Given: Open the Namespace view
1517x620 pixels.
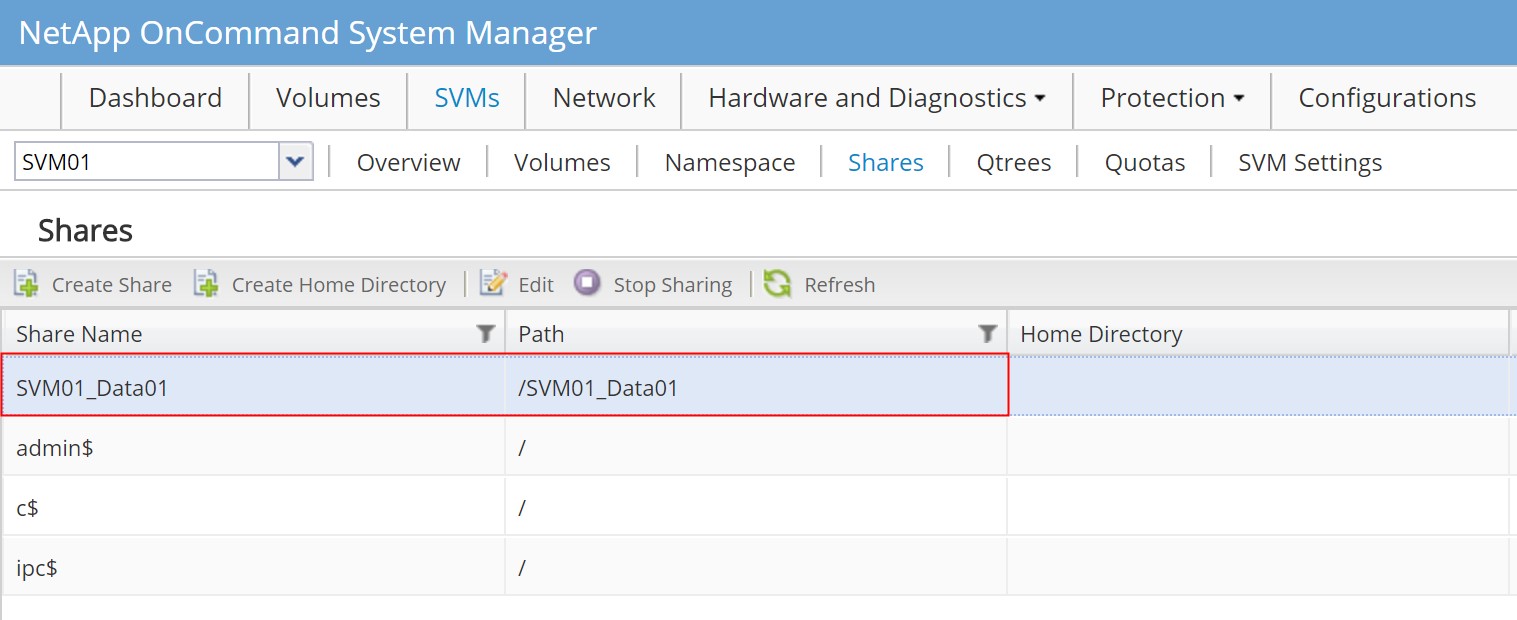Looking at the screenshot, I should (x=728, y=162).
